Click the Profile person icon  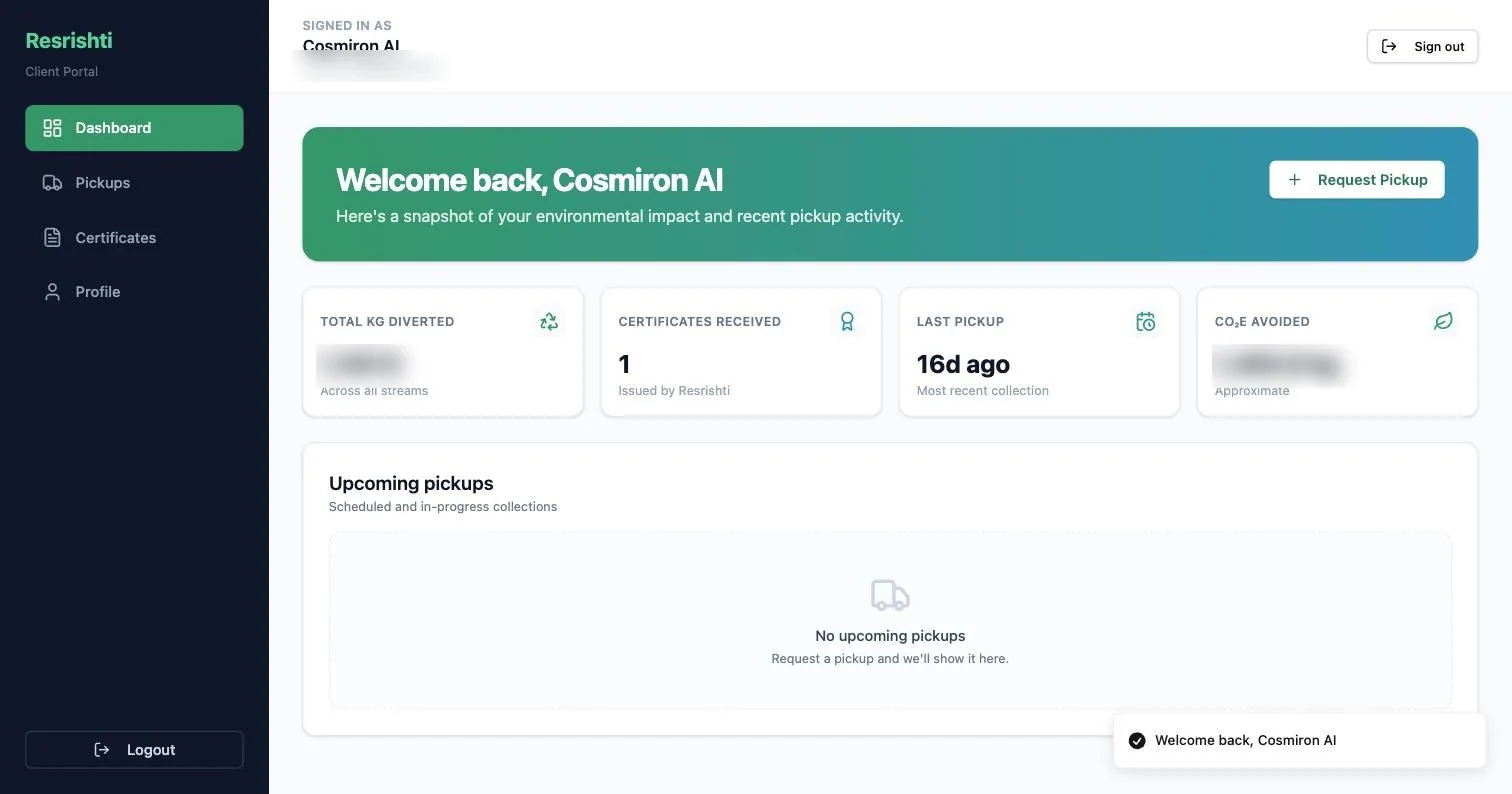coord(52,292)
